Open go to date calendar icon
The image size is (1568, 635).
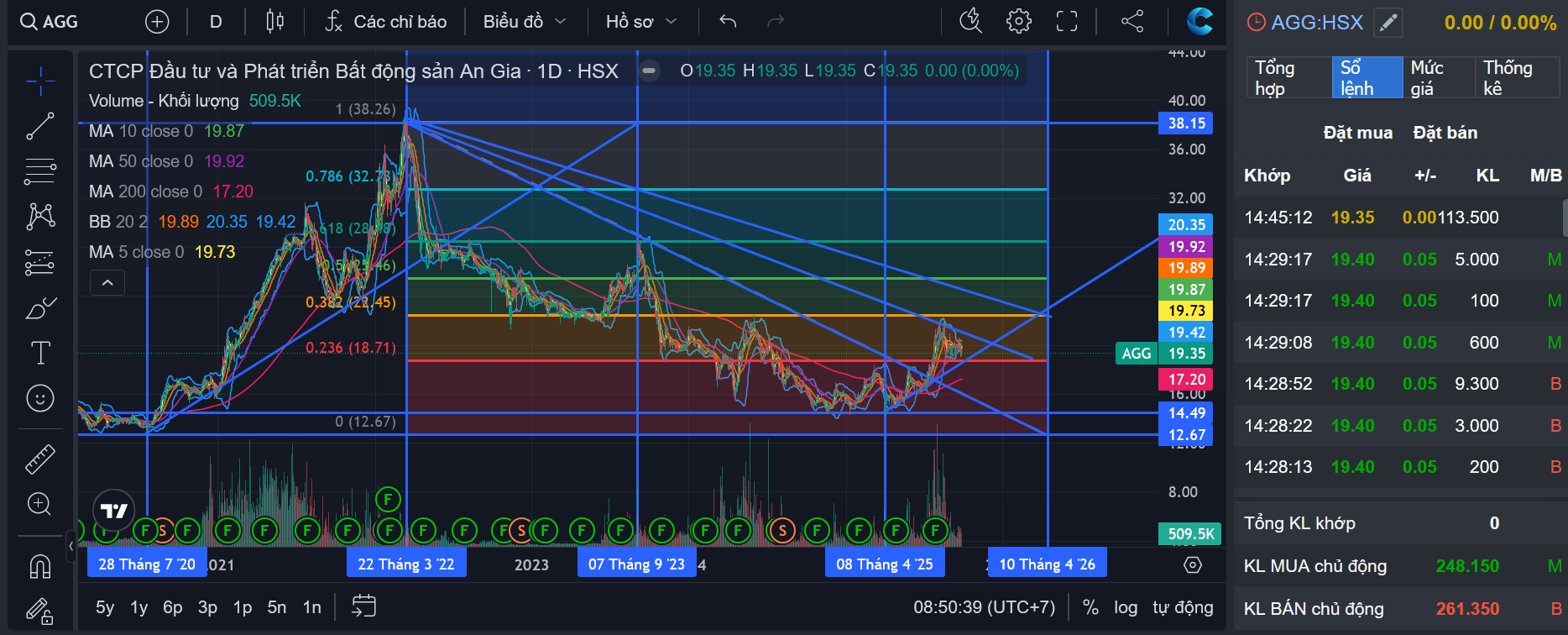[364, 606]
